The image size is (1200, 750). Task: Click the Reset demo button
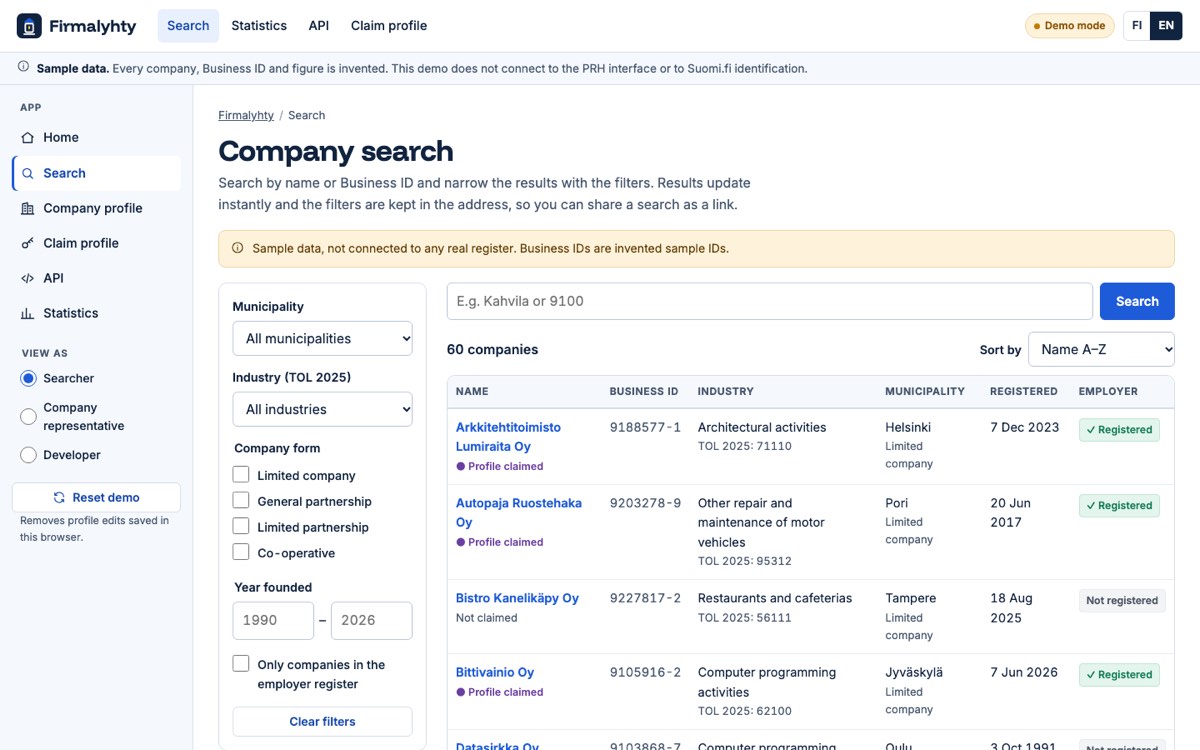tap(97, 497)
